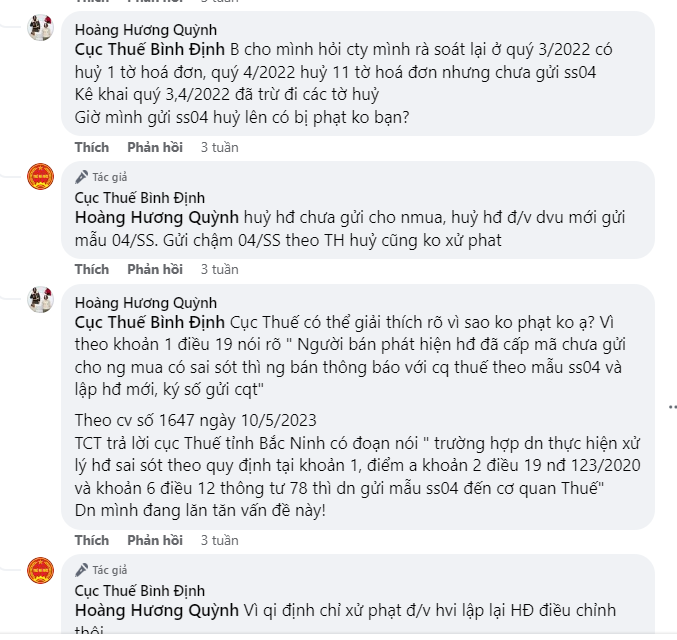Like the comment asking about the ss04 penalty
Screen dimensions: 677x640
click(x=92, y=147)
